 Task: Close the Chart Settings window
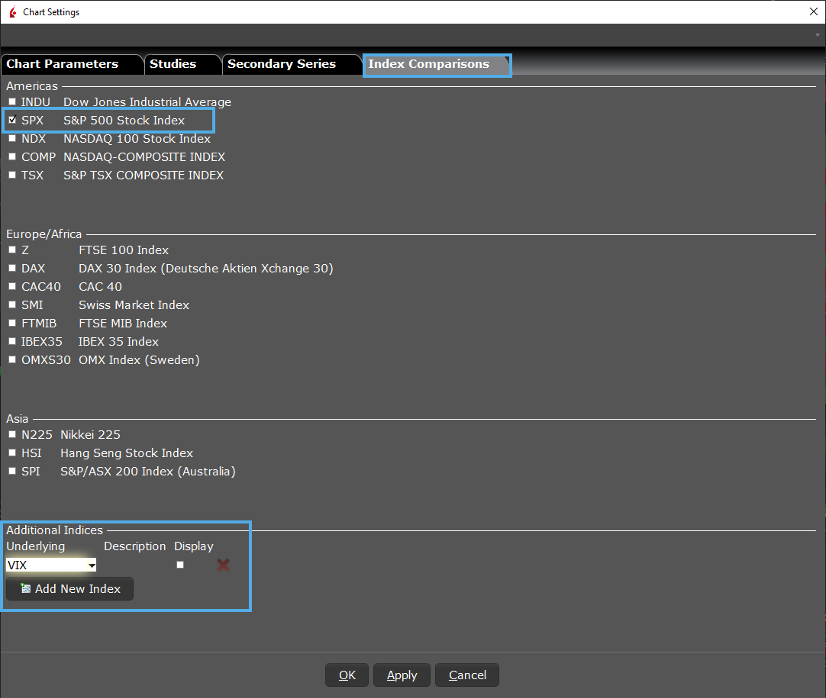click(x=811, y=12)
